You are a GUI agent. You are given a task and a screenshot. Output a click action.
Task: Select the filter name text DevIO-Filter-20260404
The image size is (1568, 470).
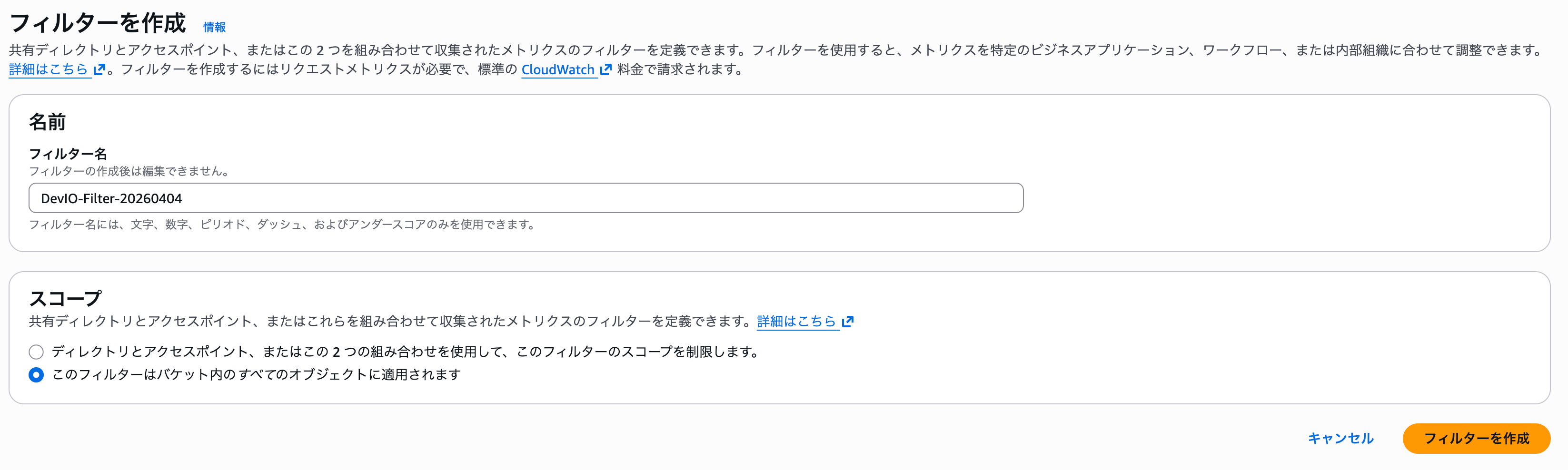[x=109, y=197]
